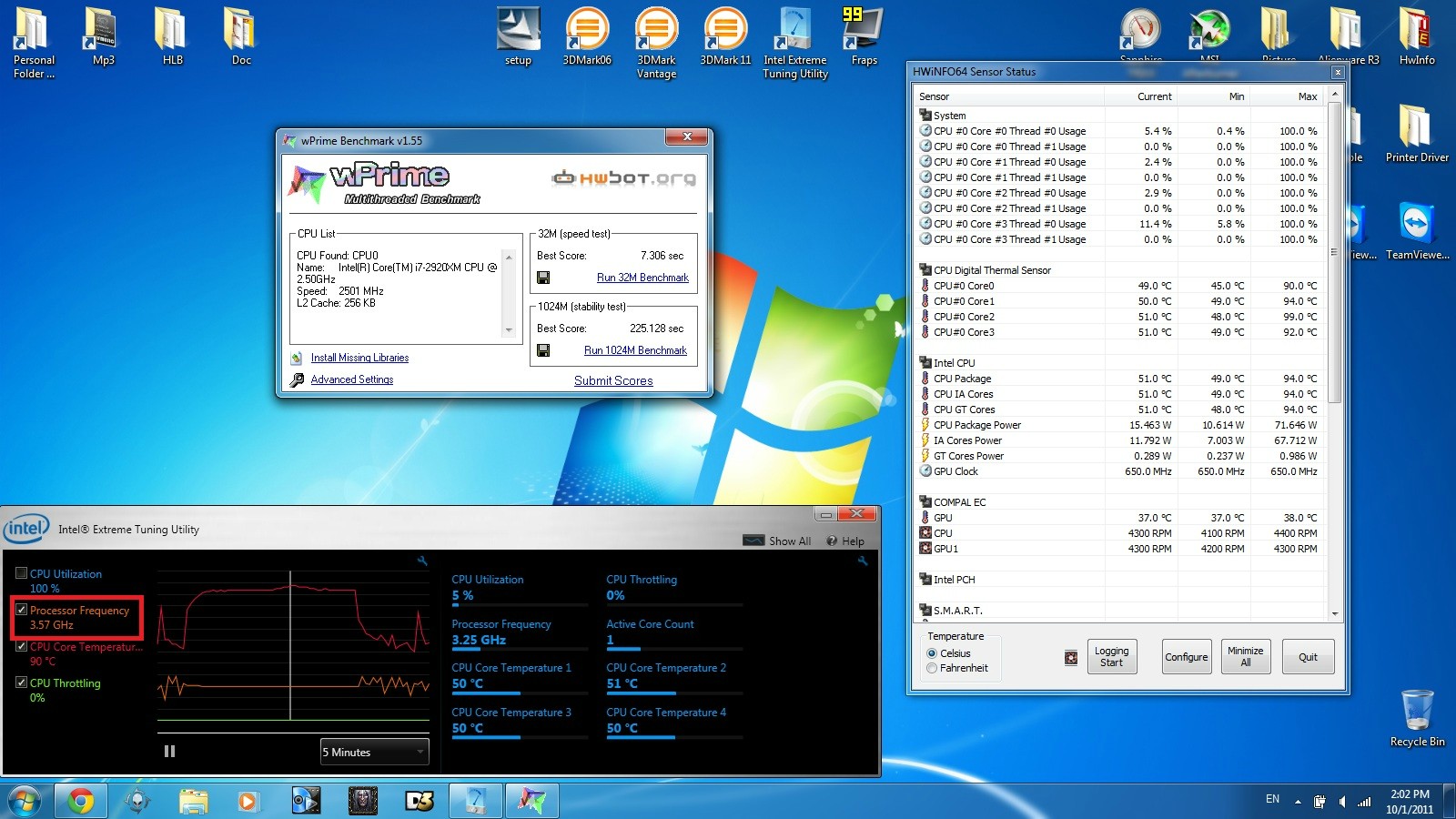Screen dimensions: 1456x819
Task: Open the 3DMark Vantage desktop shortcut
Action: click(x=656, y=42)
